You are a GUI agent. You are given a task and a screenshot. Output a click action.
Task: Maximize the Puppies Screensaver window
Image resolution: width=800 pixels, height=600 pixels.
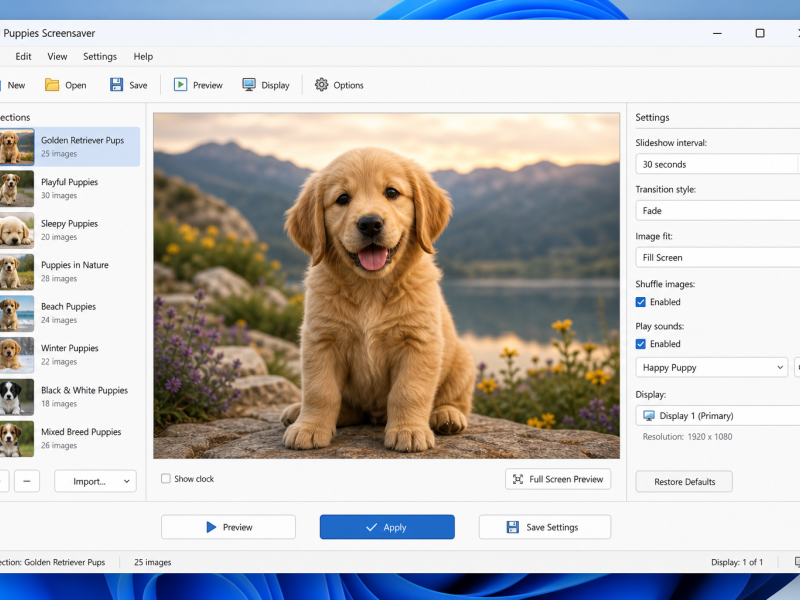(x=760, y=33)
